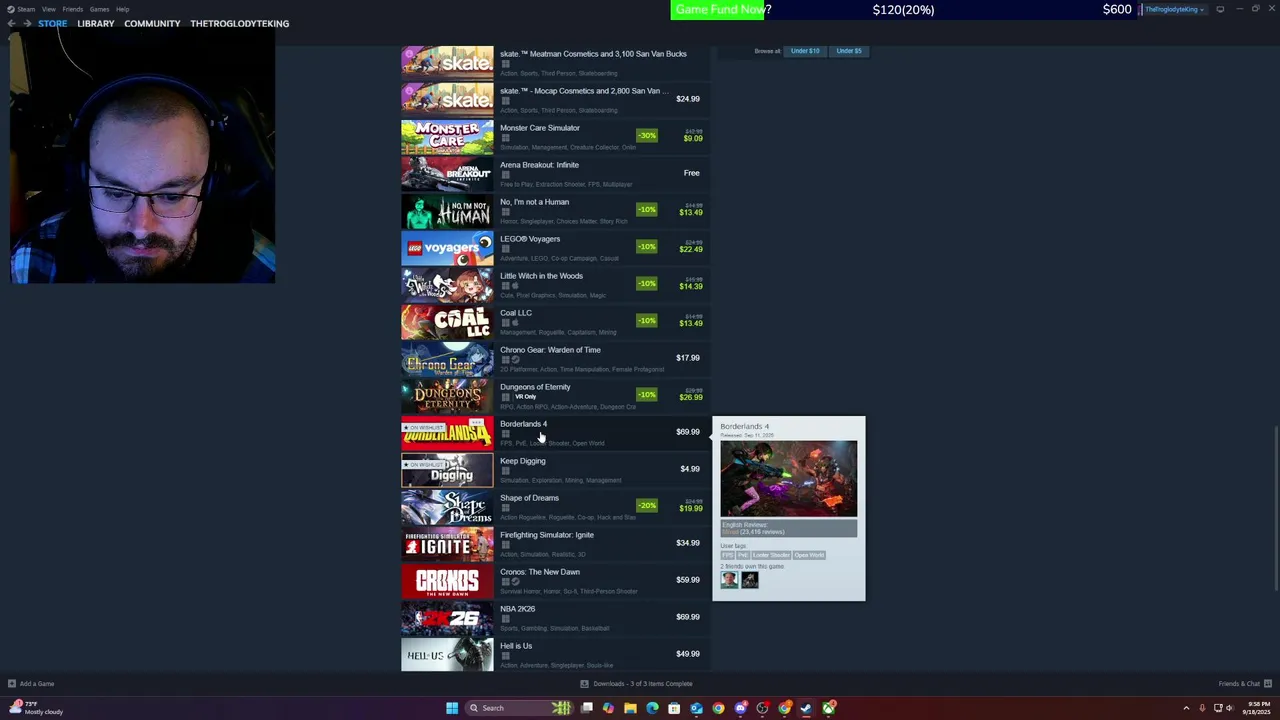
Task: Show hidden system tray icons
Action: point(1186,708)
